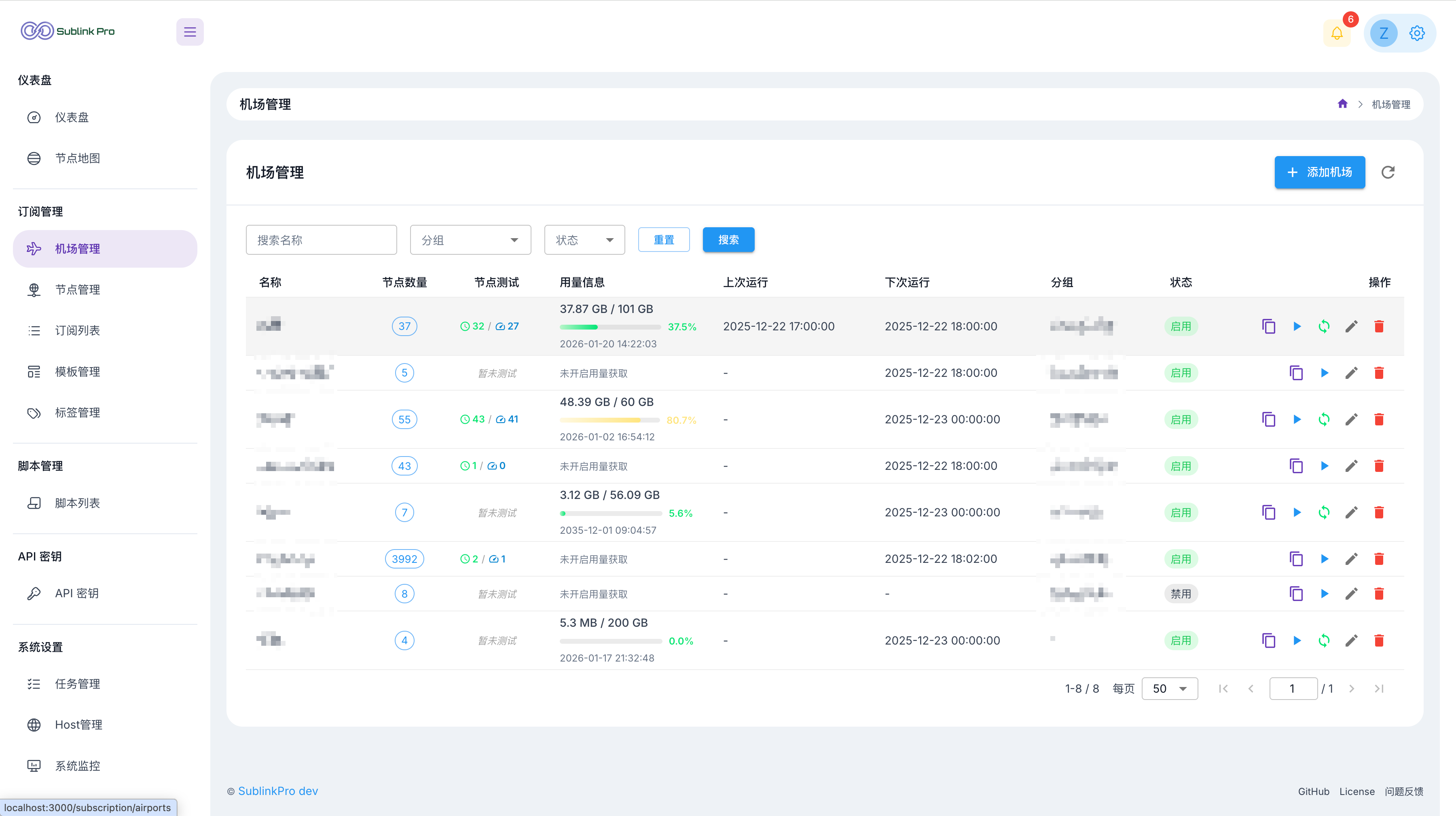
Task: Click the 禁用 status tag
Action: 1181,594
